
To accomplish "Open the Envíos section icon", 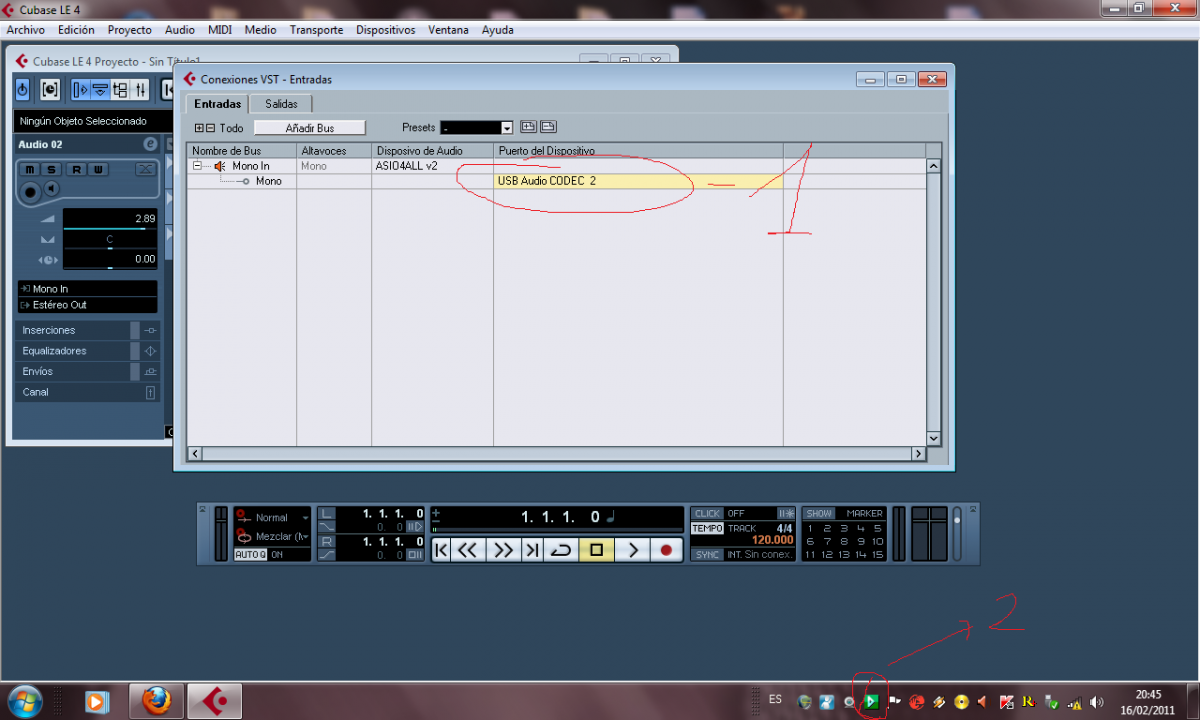I will pos(150,371).
